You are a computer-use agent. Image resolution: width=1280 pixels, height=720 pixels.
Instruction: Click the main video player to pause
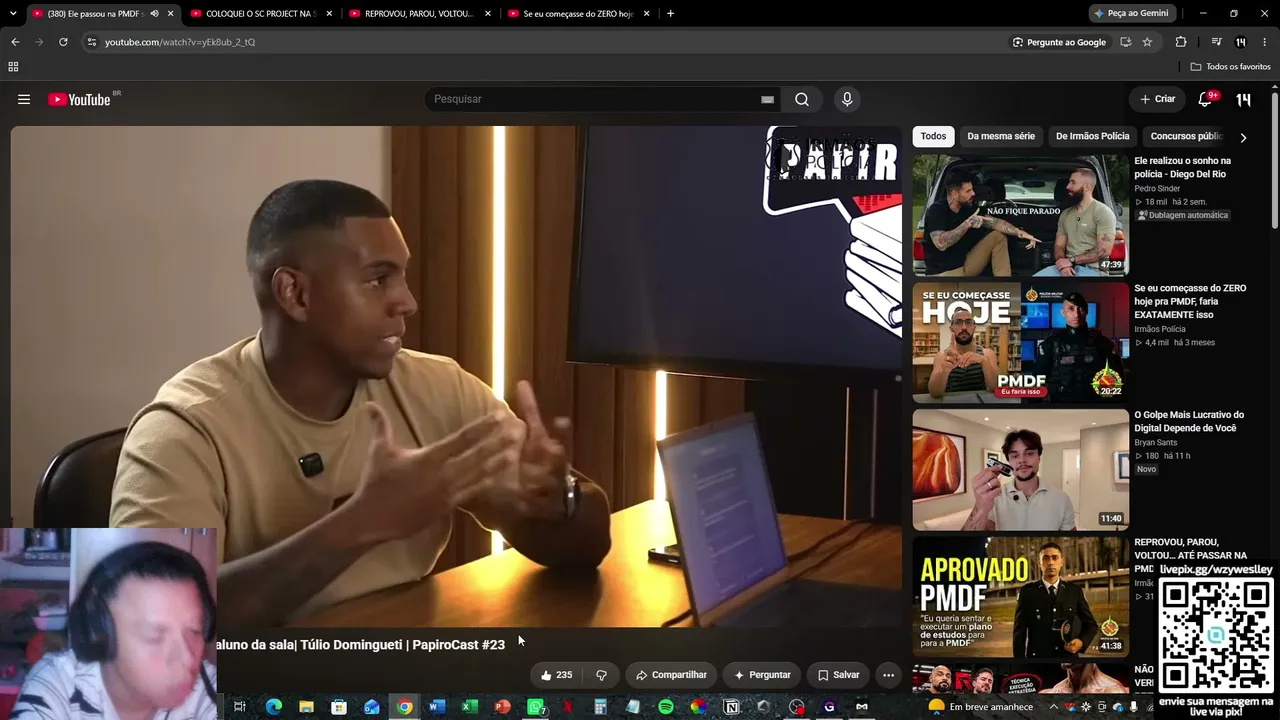click(456, 376)
